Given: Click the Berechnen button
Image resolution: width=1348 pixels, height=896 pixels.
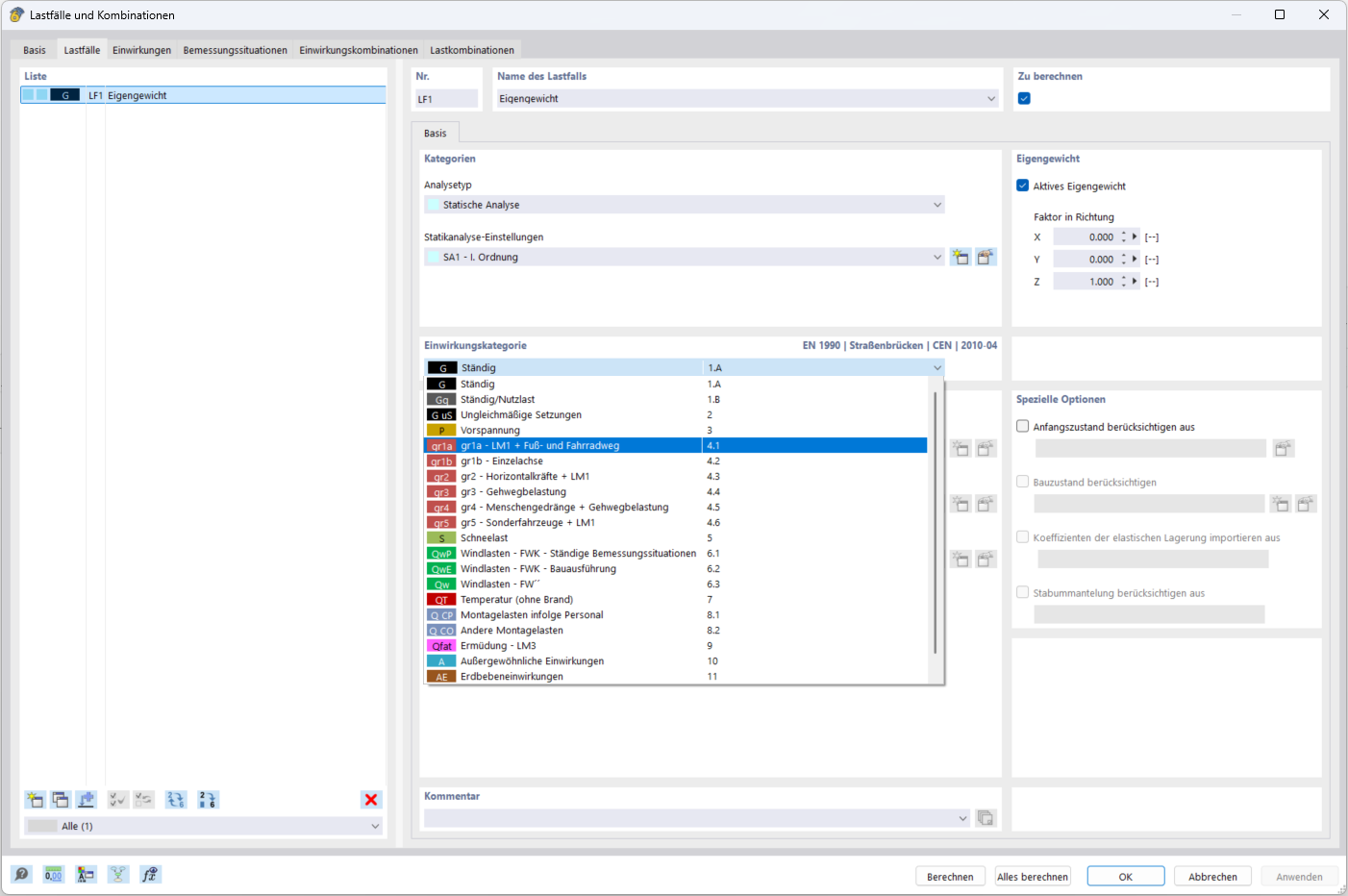Looking at the screenshot, I should [x=950, y=876].
